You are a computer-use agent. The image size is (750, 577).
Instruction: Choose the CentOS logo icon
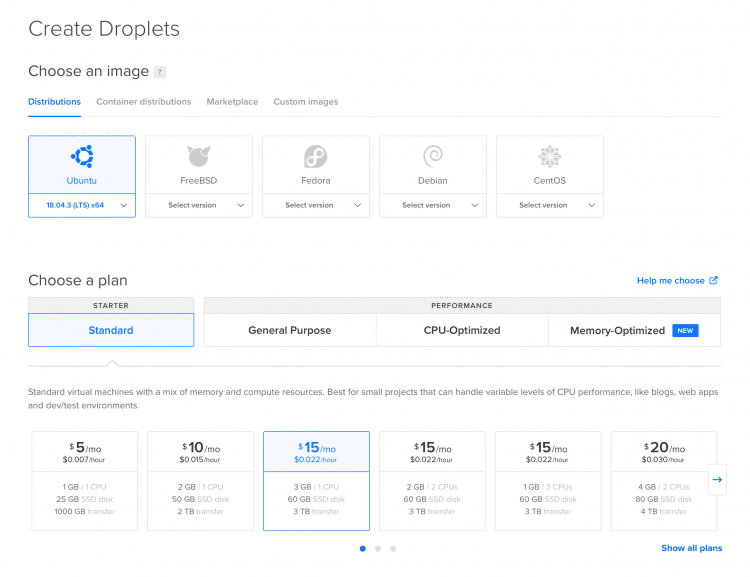550,156
